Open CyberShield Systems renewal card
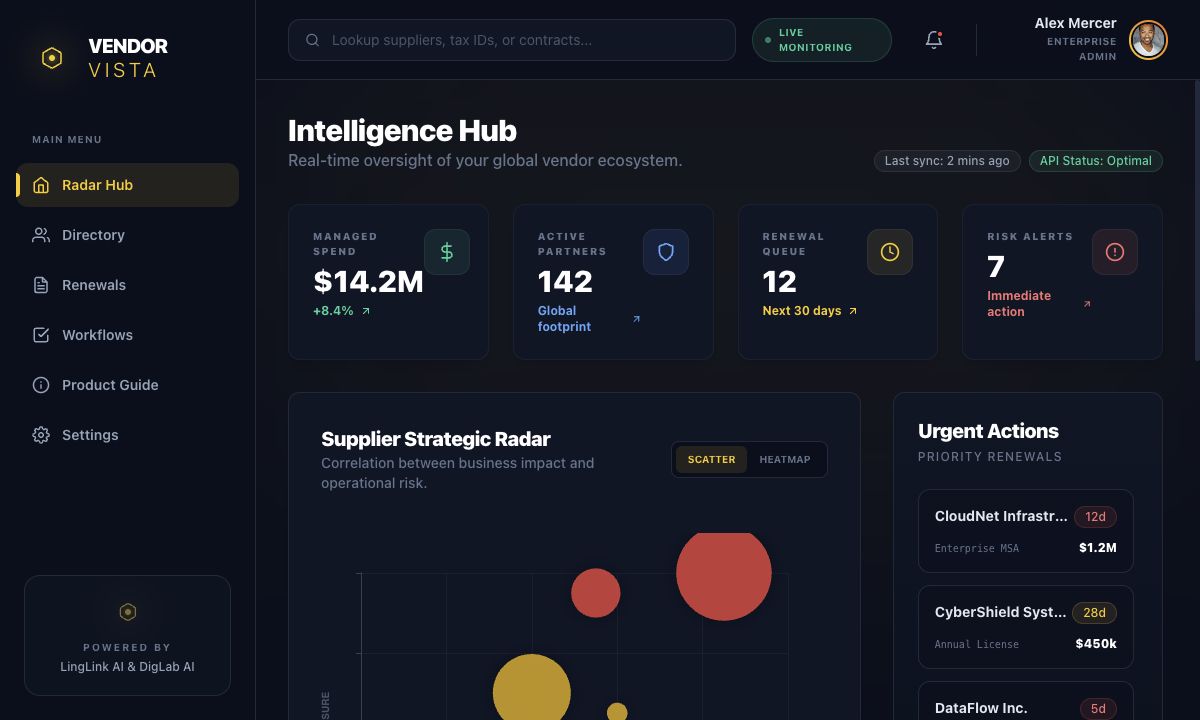The width and height of the screenshot is (1200, 720). click(1026, 627)
